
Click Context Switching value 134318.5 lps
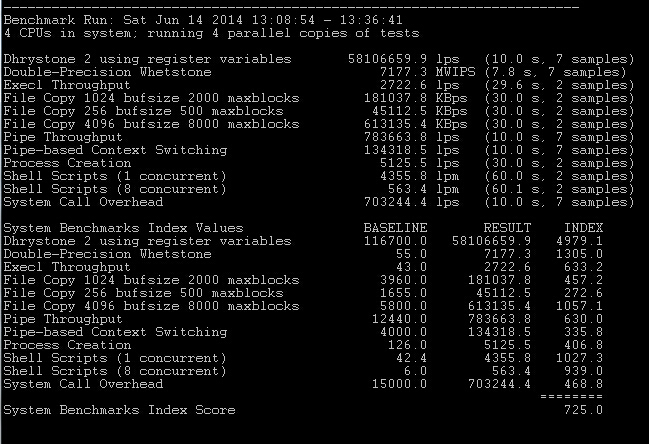tap(412, 150)
